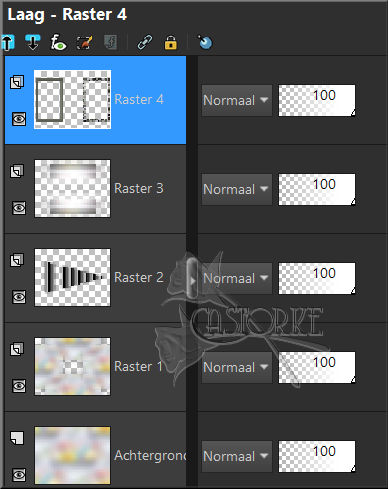Viewport: 388px width, 489px height.
Task: Toggle layer effects visibility icon
Action: [58, 43]
